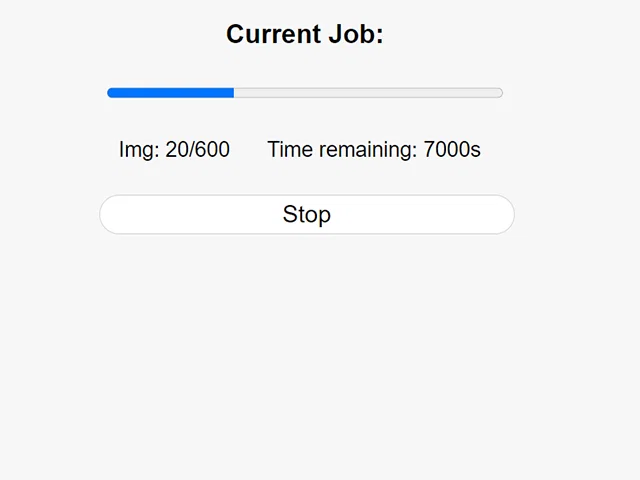Click the "Time remaining: 7000s" label
Screen dimensions: 640x480
tap(374, 150)
